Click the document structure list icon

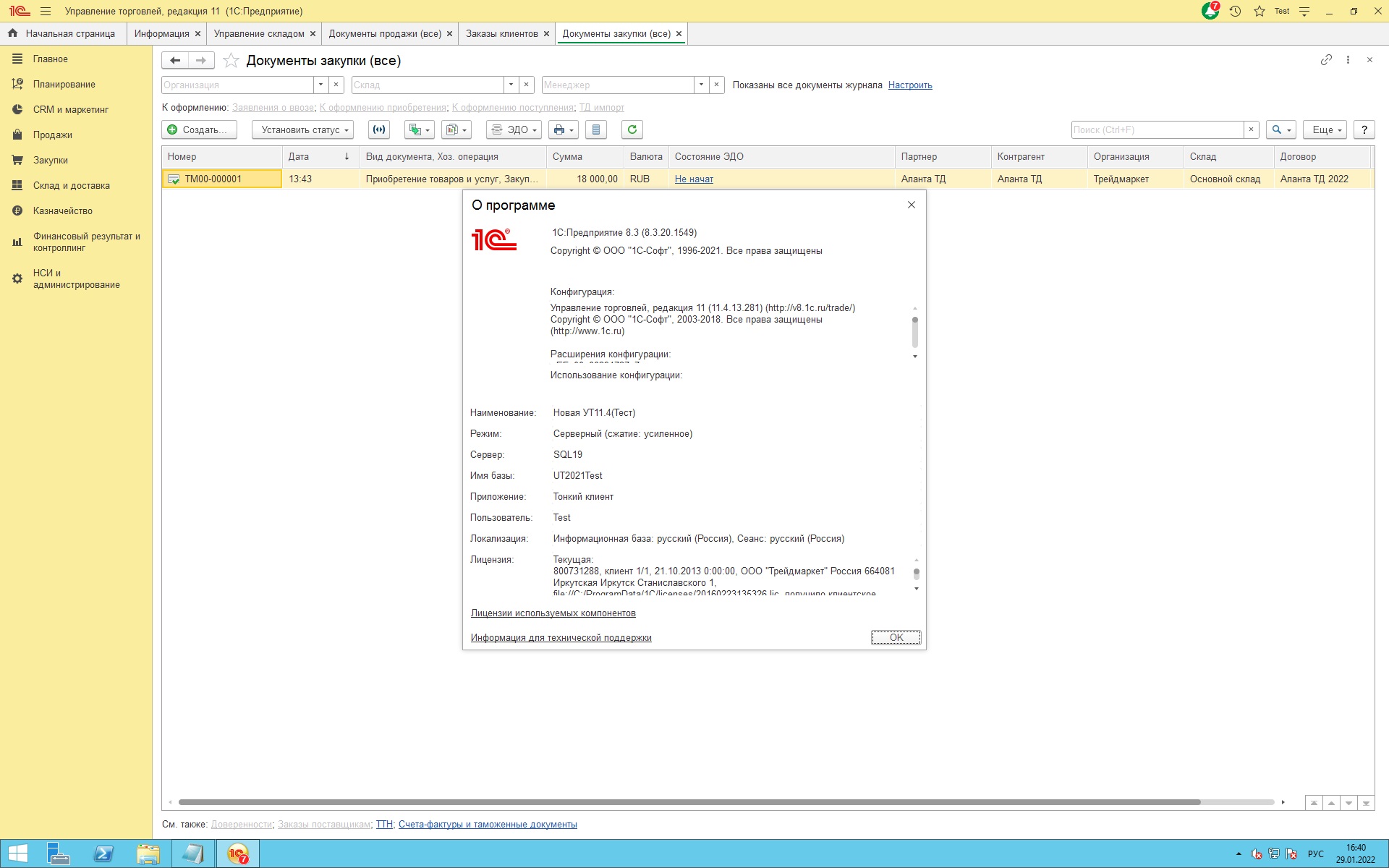point(595,129)
